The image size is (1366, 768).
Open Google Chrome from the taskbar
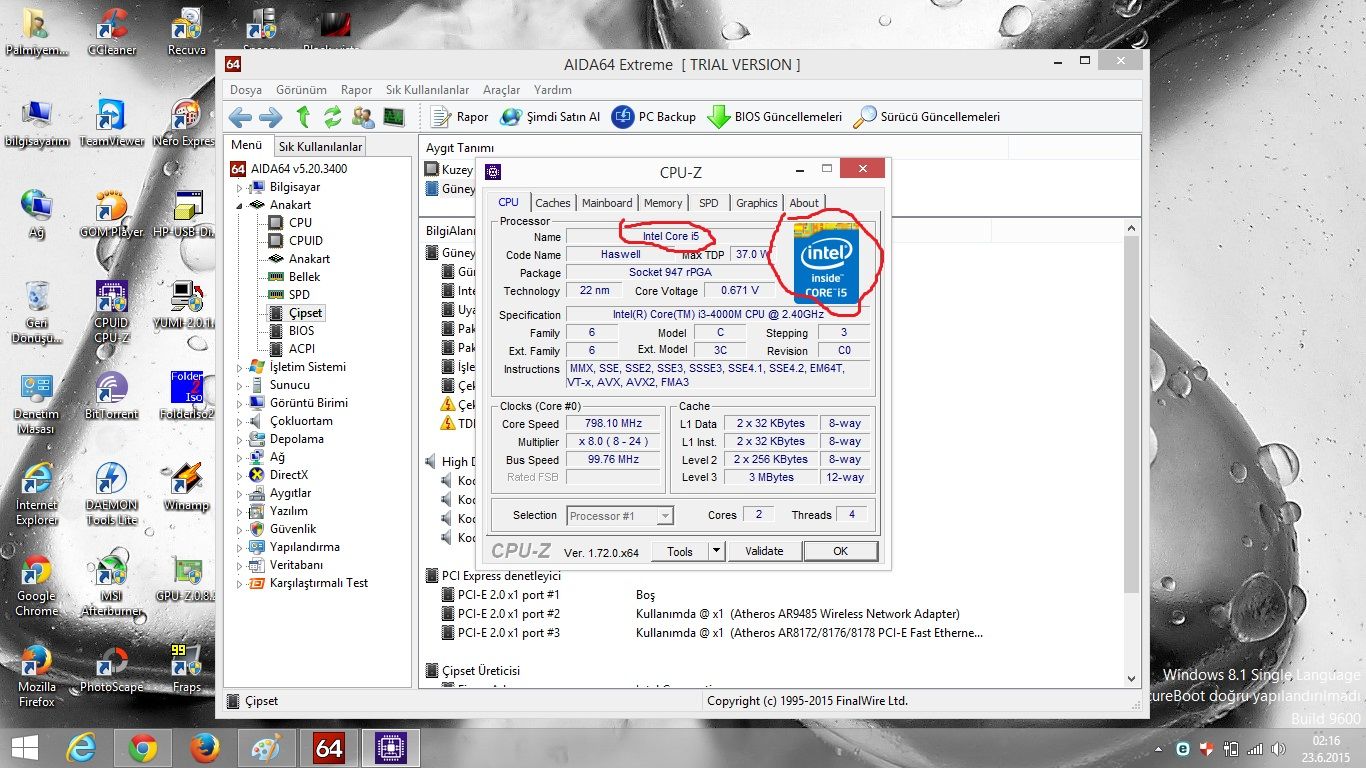[x=143, y=748]
